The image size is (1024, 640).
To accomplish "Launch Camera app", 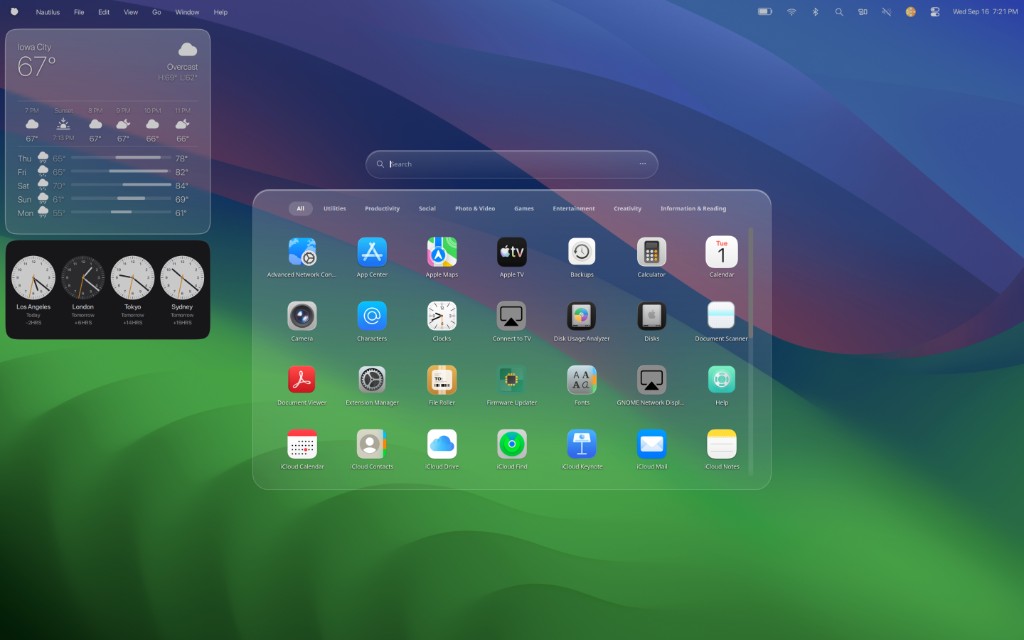I will [x=302, y=316].
